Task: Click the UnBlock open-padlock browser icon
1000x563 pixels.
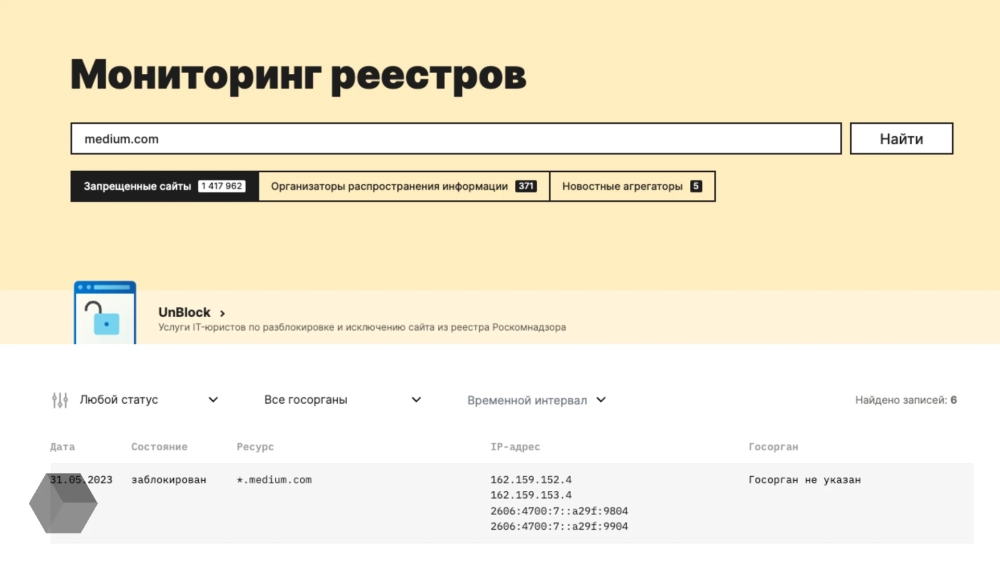Action: [104, 314]
